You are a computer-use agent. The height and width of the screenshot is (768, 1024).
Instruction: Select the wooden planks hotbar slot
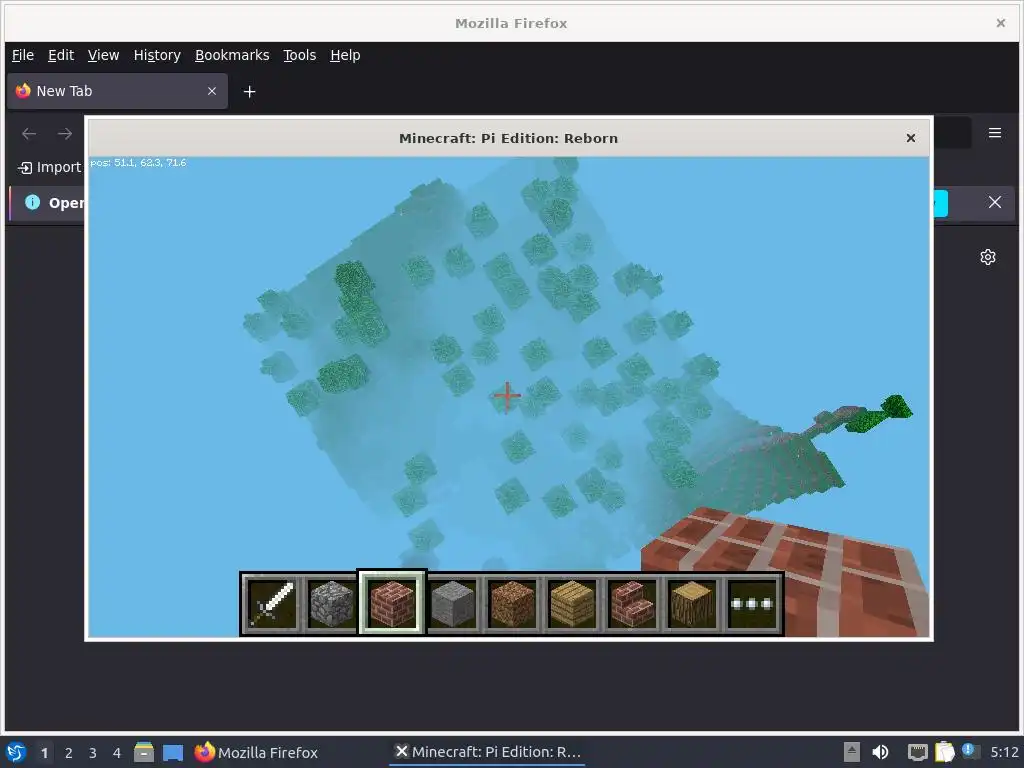point(572,604)
